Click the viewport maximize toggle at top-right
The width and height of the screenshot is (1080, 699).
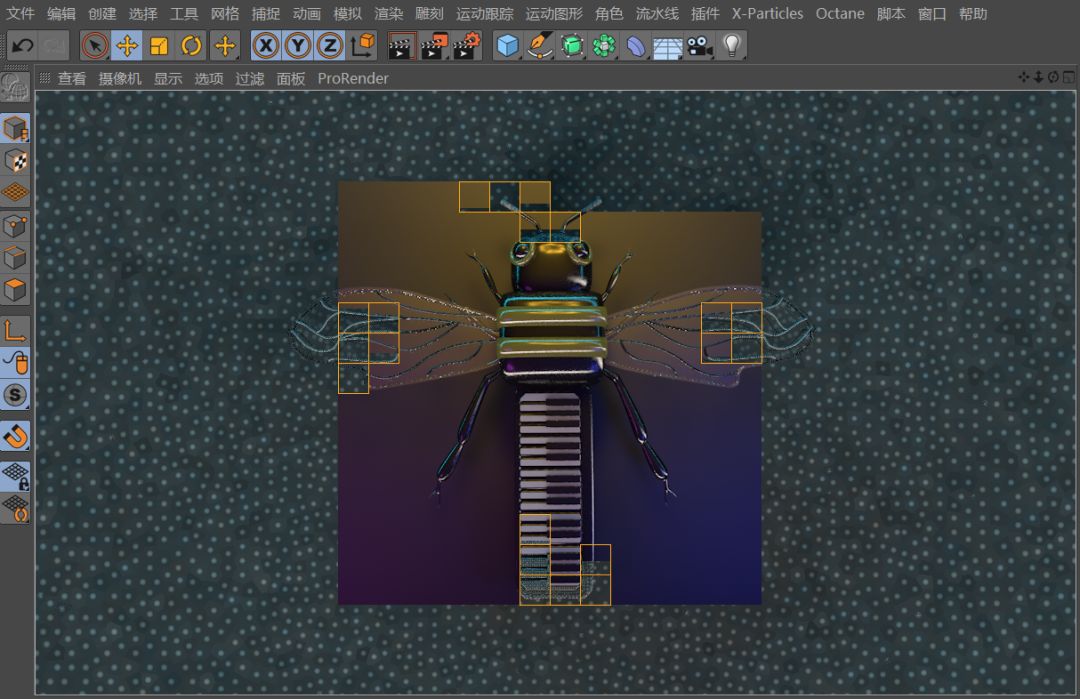(1069, 77)
